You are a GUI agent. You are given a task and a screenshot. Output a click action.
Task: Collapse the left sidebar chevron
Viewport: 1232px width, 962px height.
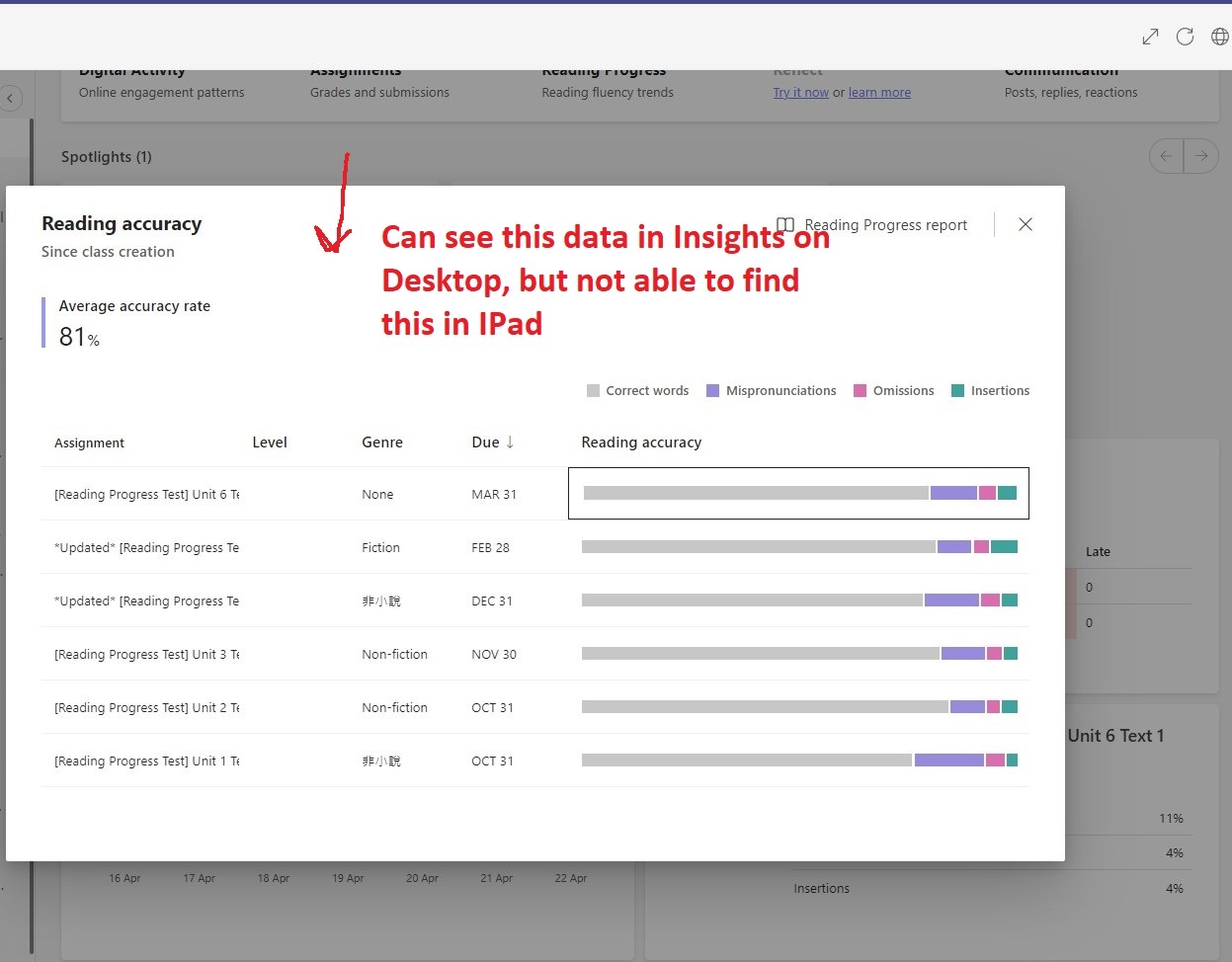pos(10,98)
